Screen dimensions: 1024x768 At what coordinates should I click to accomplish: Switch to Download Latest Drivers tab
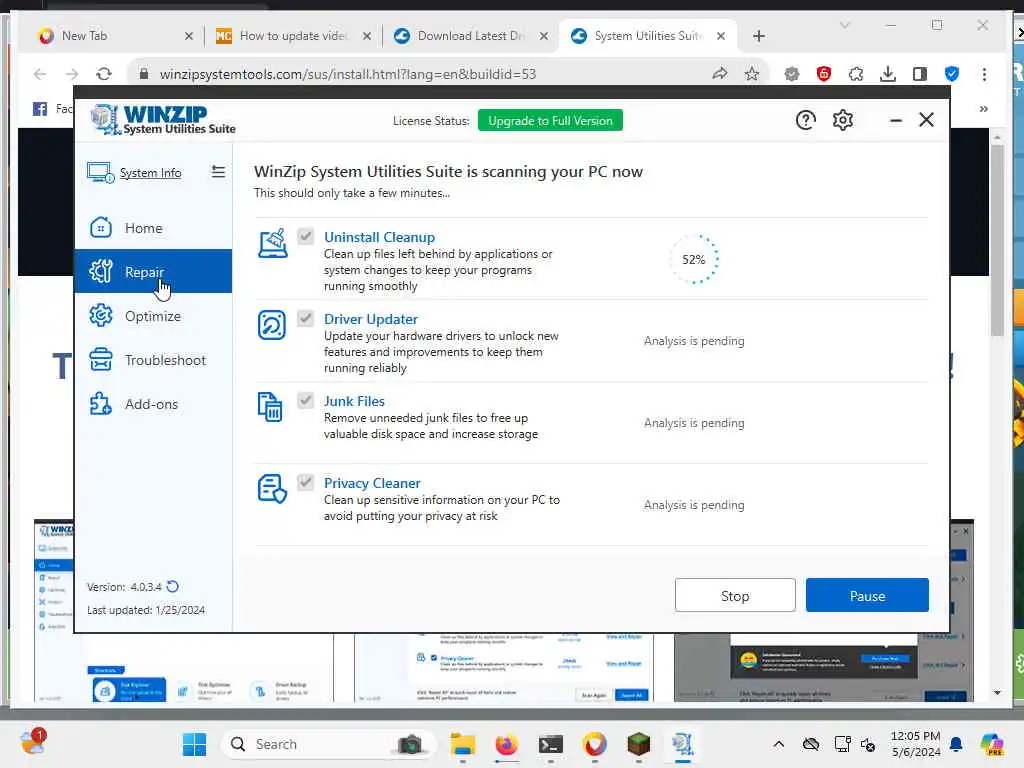click(x=470, y=36)
